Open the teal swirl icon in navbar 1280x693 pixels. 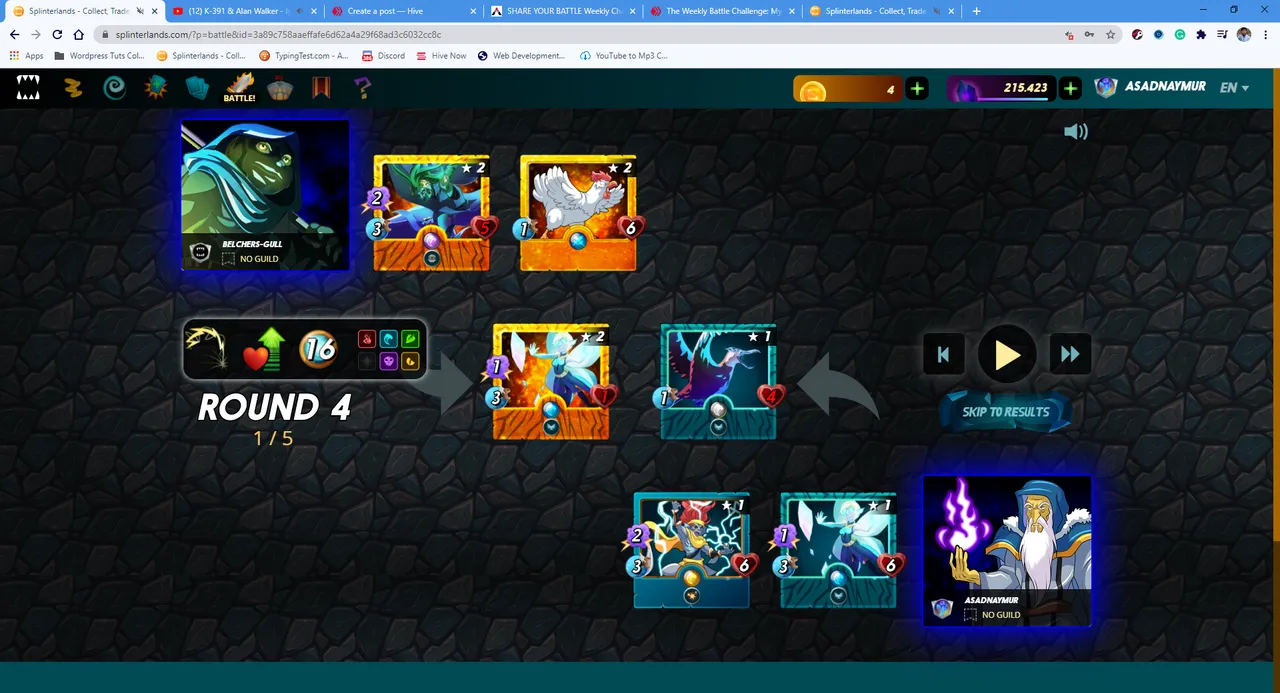click(115, 89)
